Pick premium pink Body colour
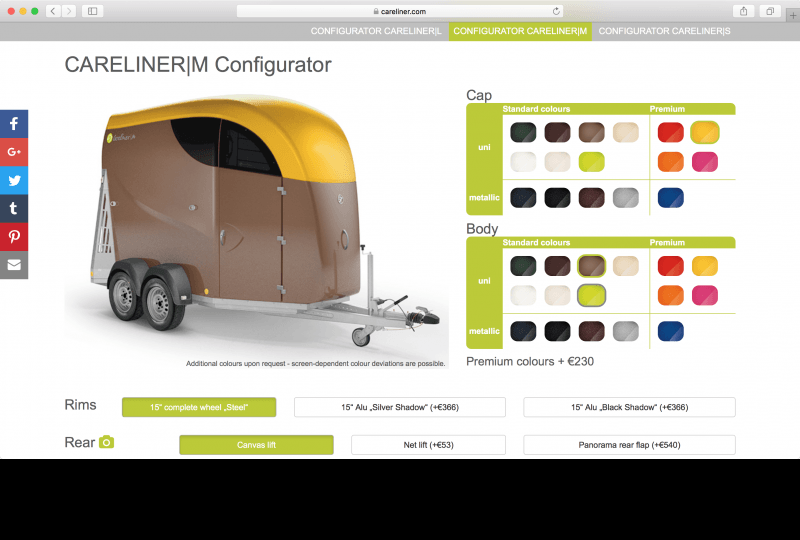800x540 pixels. click(705, 296)
